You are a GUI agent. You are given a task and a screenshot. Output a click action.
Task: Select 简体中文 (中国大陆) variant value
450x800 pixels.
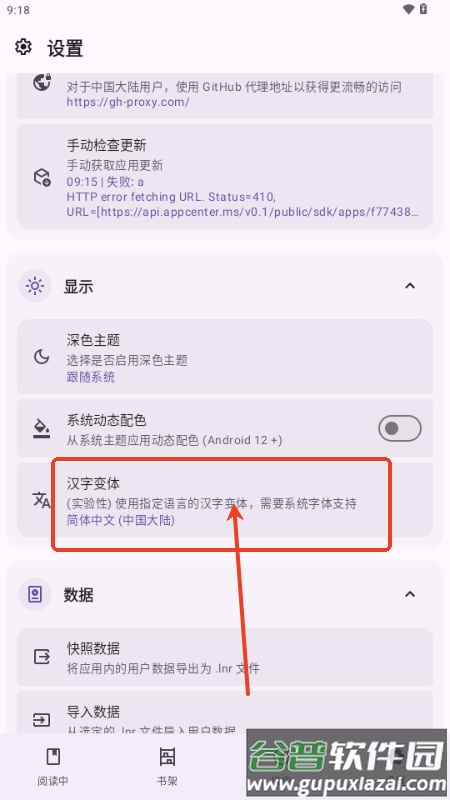(x=120, y=521)
